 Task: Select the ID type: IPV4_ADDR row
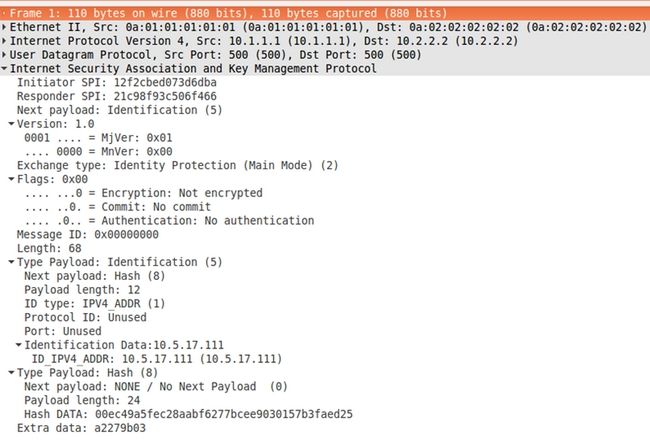[x=94, y=303]
